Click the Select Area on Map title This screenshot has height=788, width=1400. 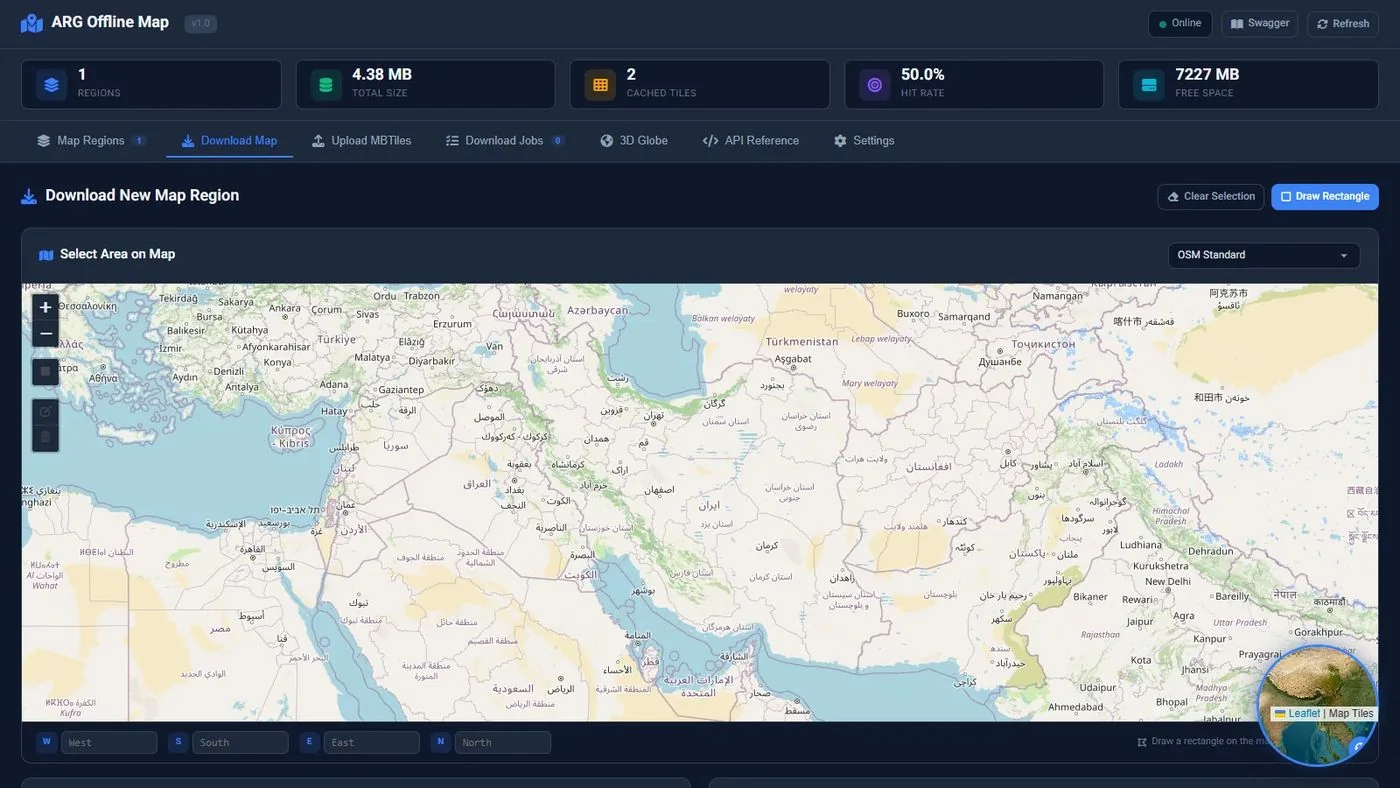(x=118, y=254)
